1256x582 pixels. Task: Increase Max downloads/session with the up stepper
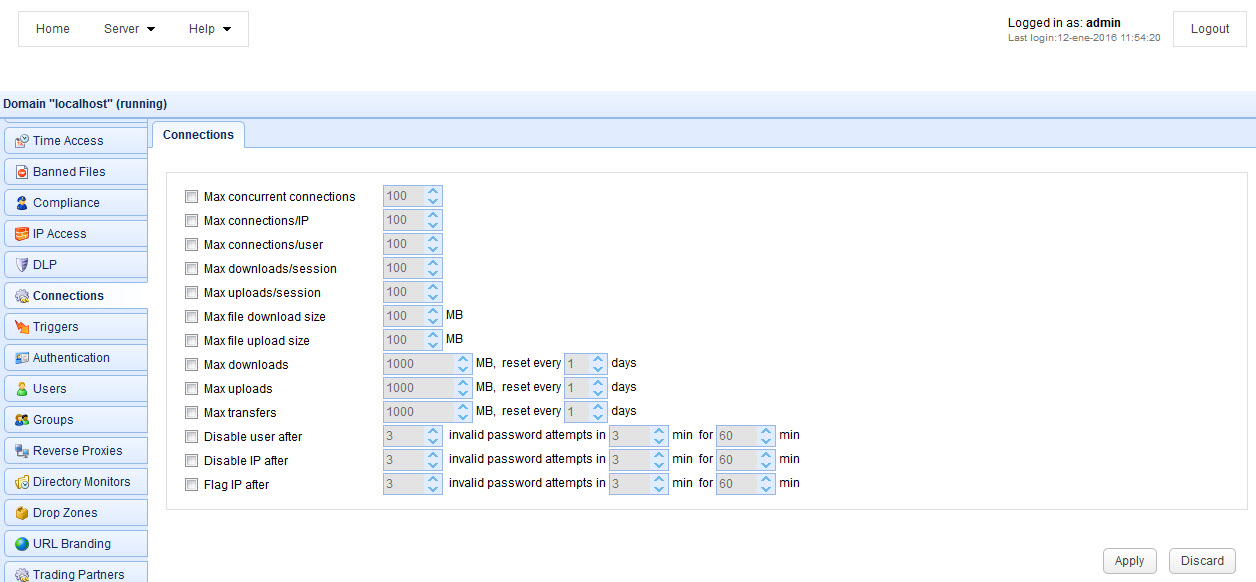click(x=432, y=263)
